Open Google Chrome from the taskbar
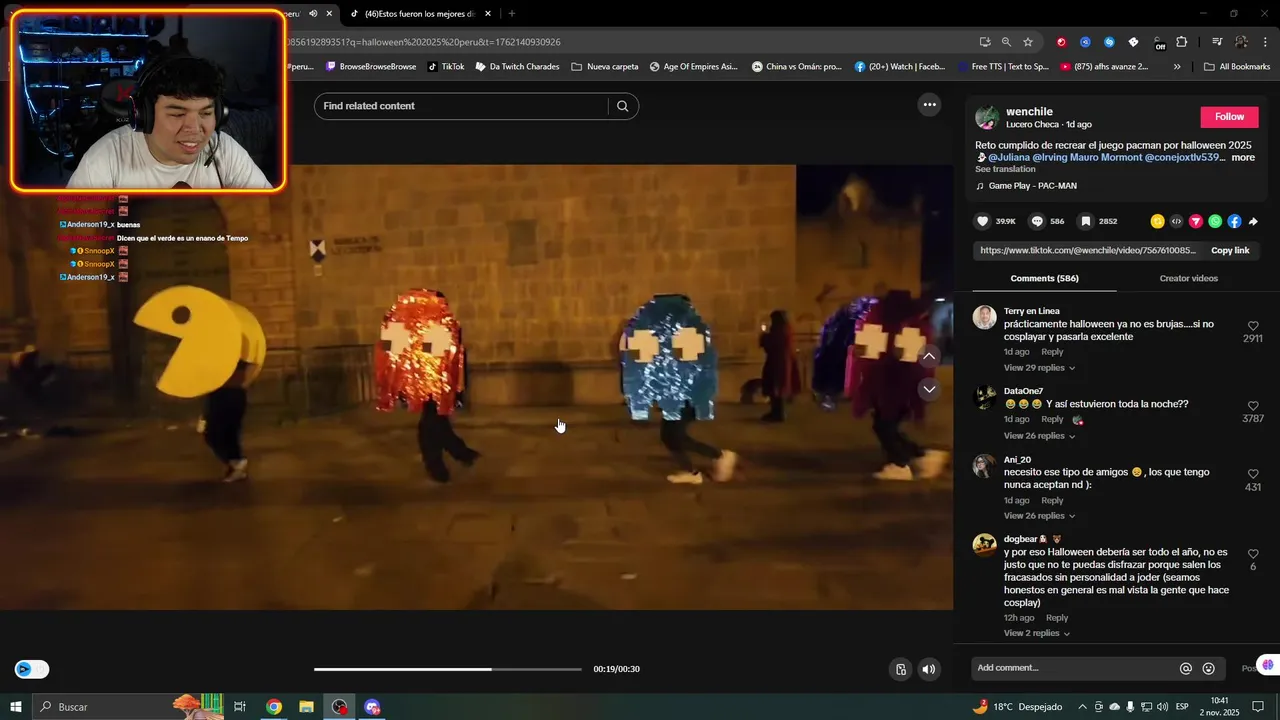This screenshot has height=720, width=1280. coord(273,707)
